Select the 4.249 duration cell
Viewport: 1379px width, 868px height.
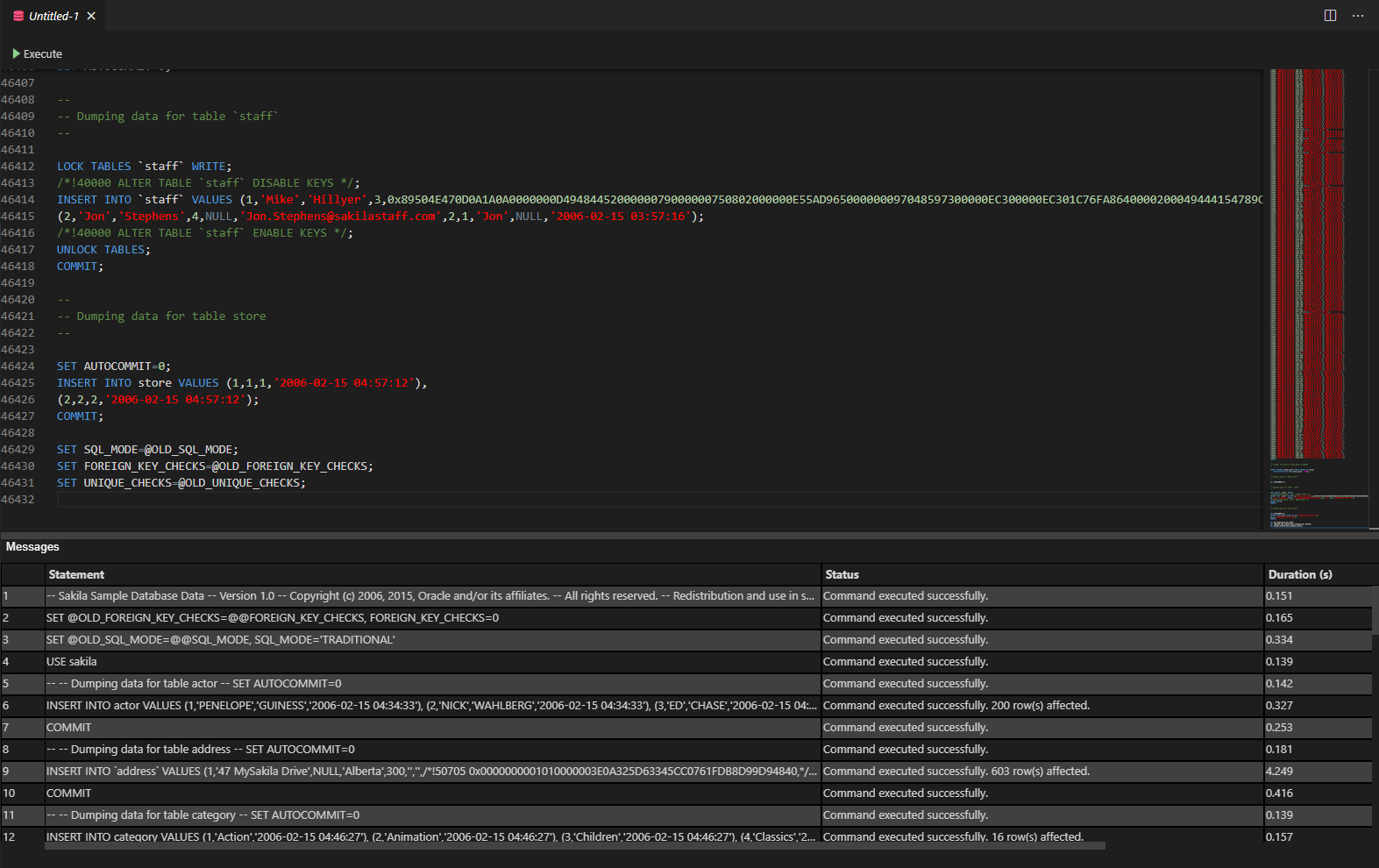(x=1279, y=772)
